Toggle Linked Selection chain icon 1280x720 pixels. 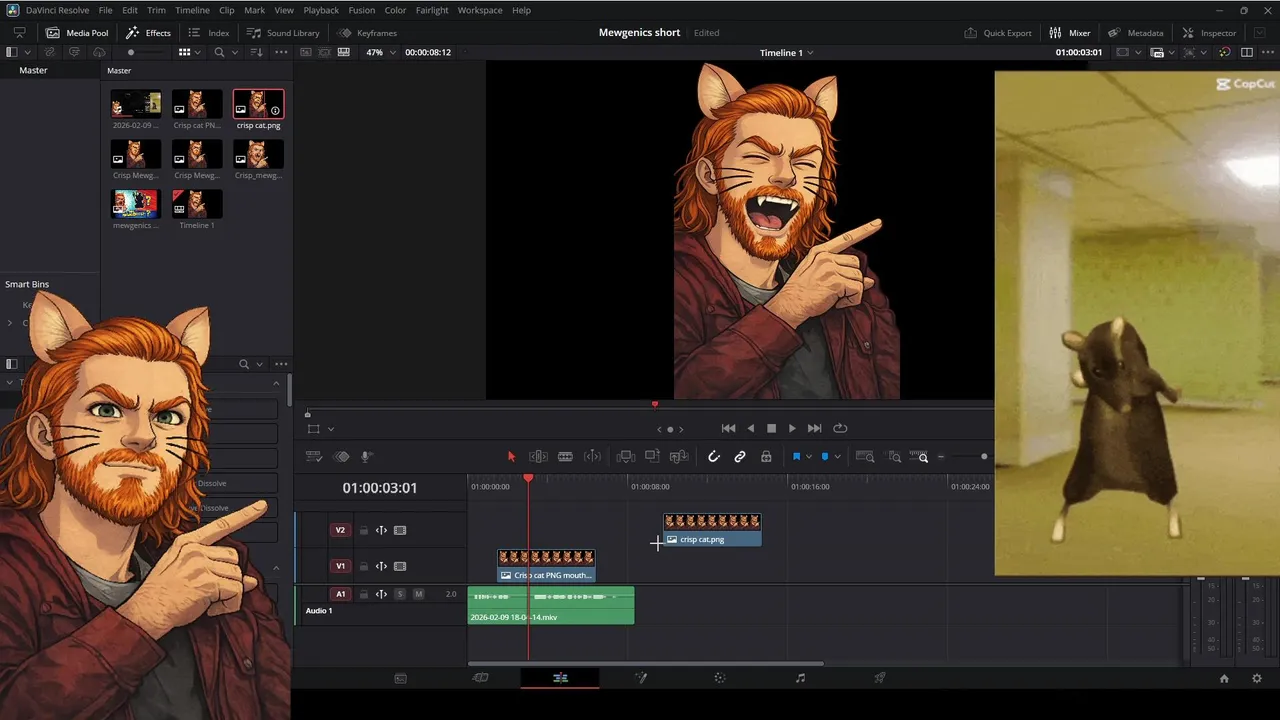(740, 456)
